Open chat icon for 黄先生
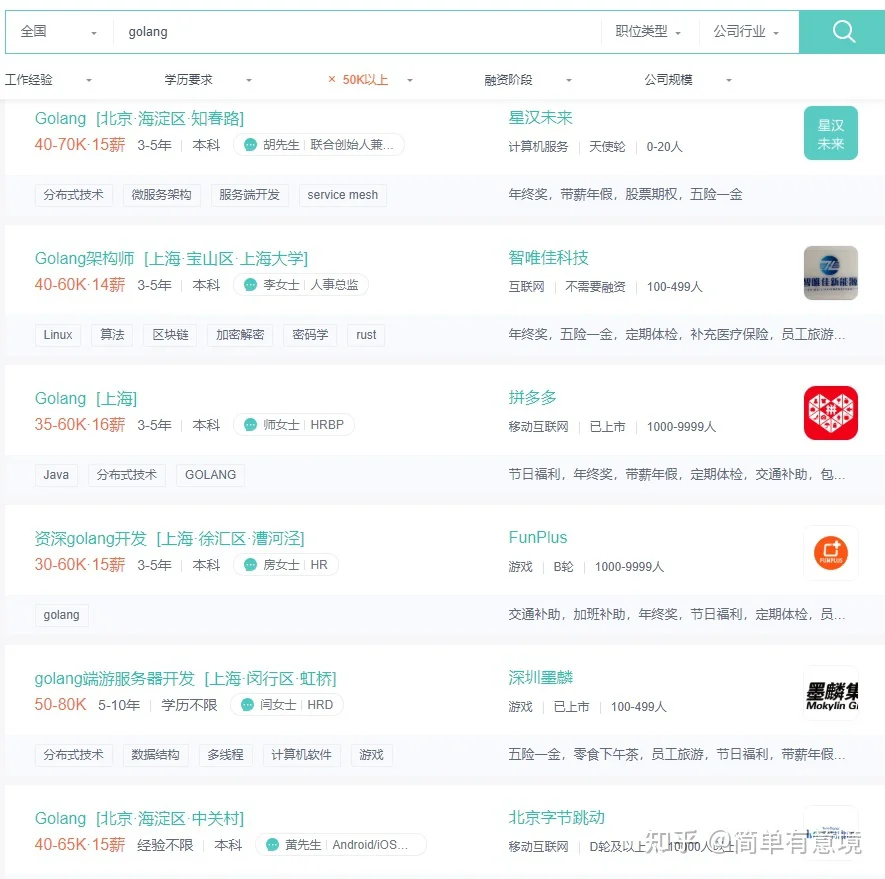The image size is (885, 879). (x=272, y=845)
